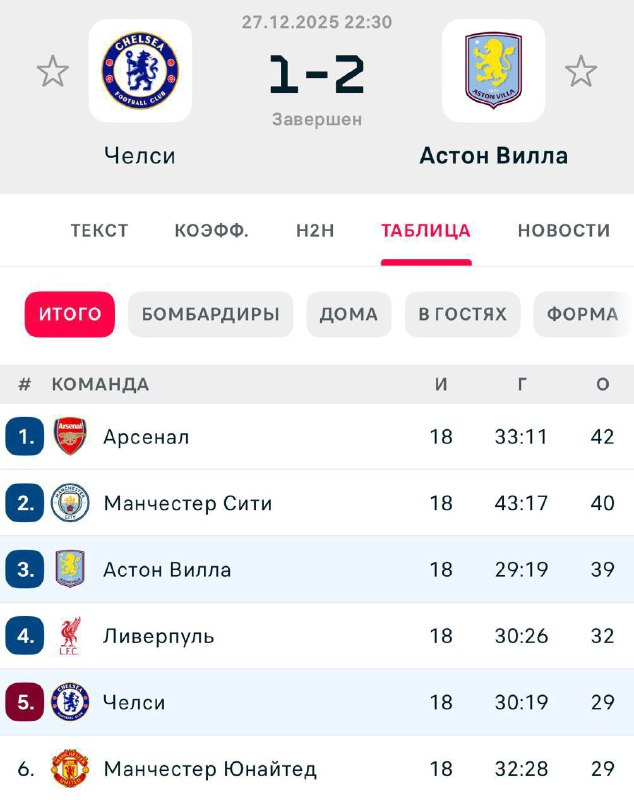Open the H2H tab
Image resolution: width=634 pixels, height=800 pixels.
[x=315, y=230]
